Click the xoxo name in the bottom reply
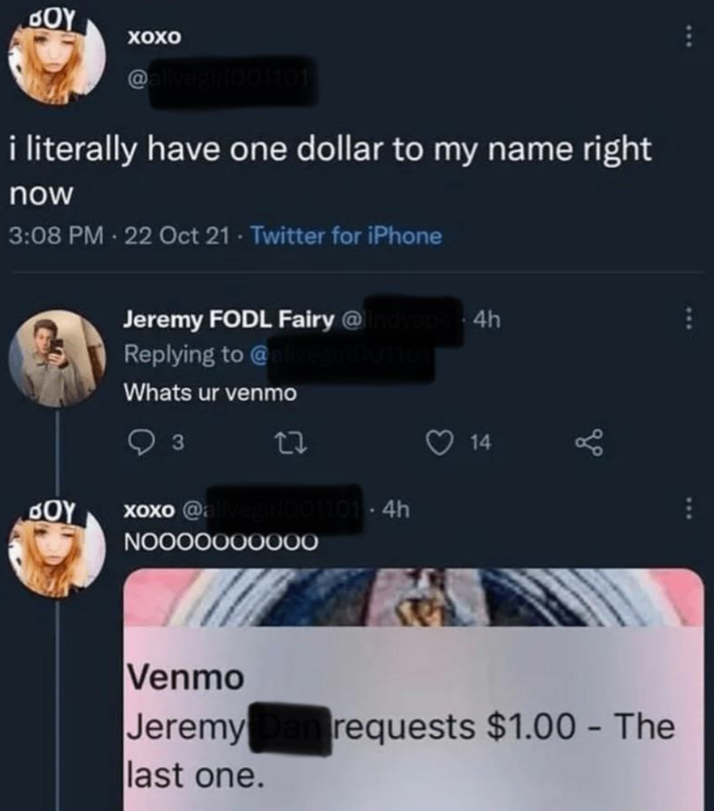 (x=149, y=510)
